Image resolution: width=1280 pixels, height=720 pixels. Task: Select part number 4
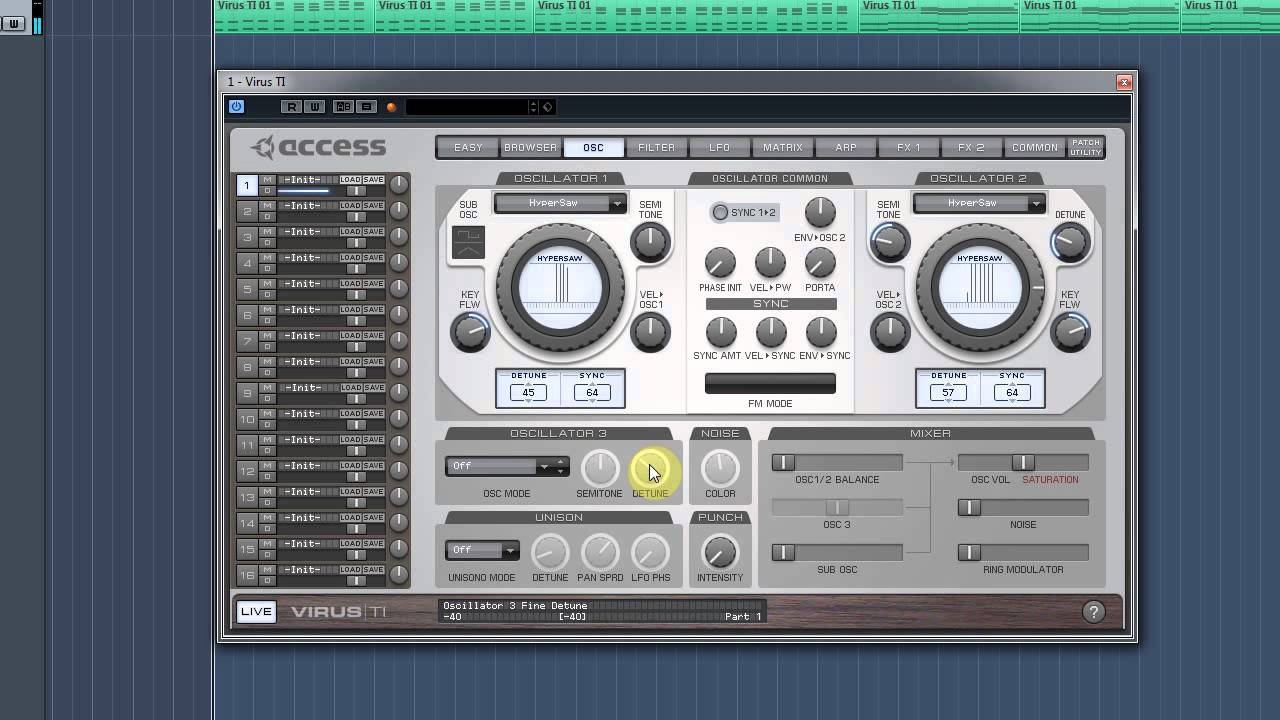click(x=247, y=263)
